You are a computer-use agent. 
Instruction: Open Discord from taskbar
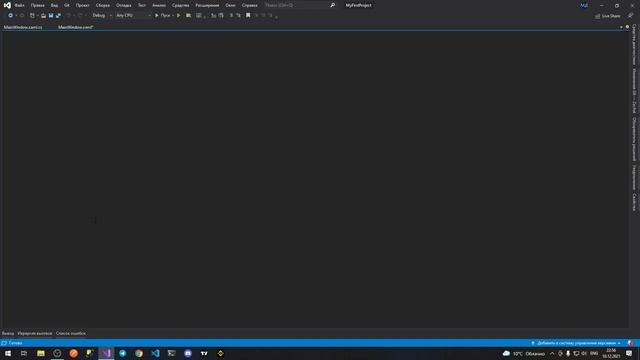click(188, 353)
